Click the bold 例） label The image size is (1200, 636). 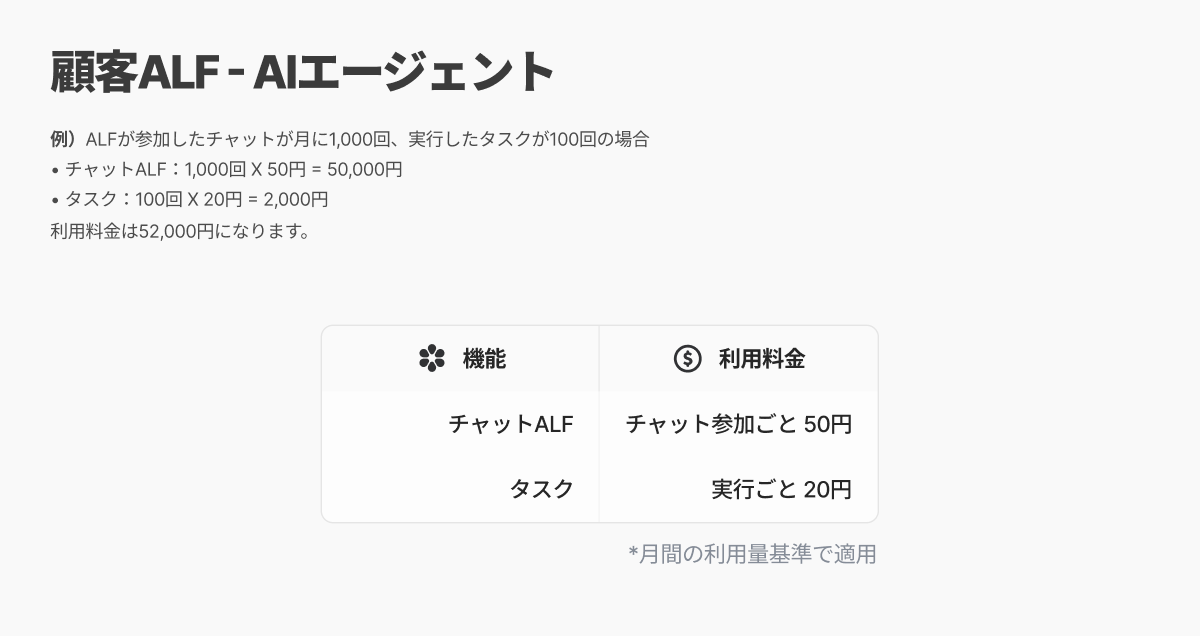click(66, 139)
